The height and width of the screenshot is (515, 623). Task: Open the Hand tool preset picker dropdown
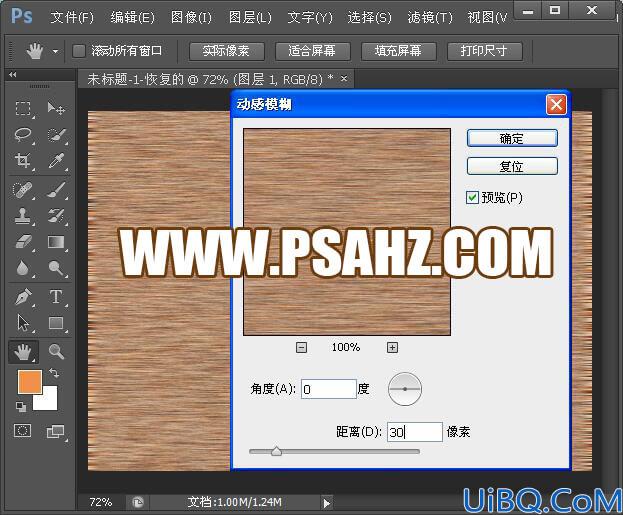(x=55, y=51)
